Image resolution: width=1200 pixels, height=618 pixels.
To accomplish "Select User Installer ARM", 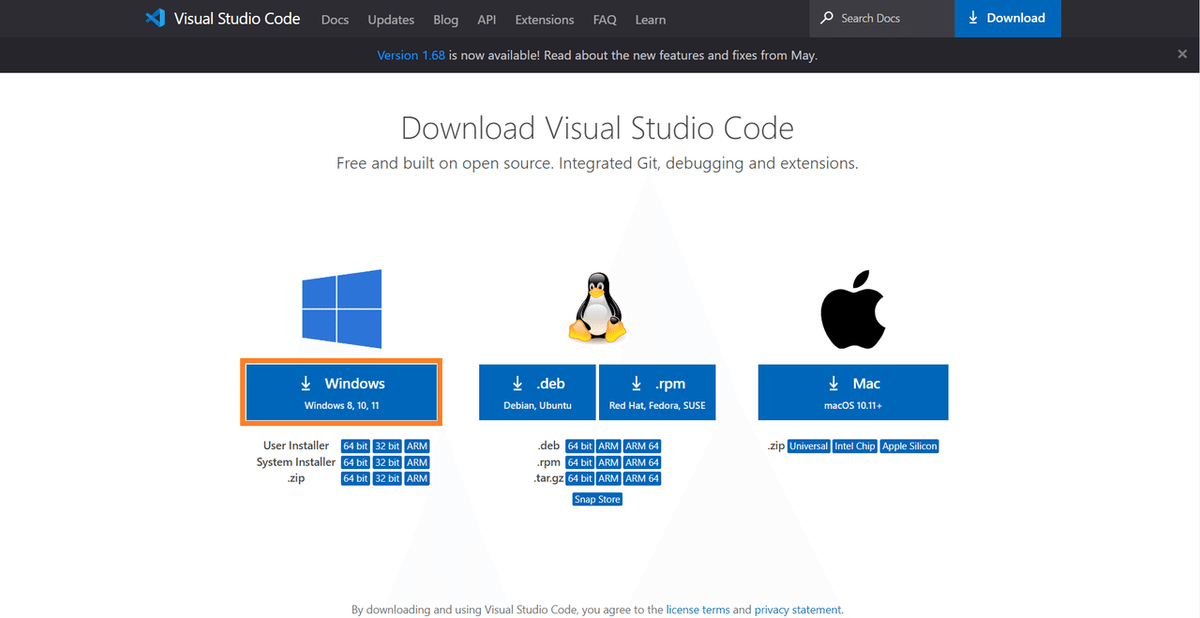I will (417, 446).
